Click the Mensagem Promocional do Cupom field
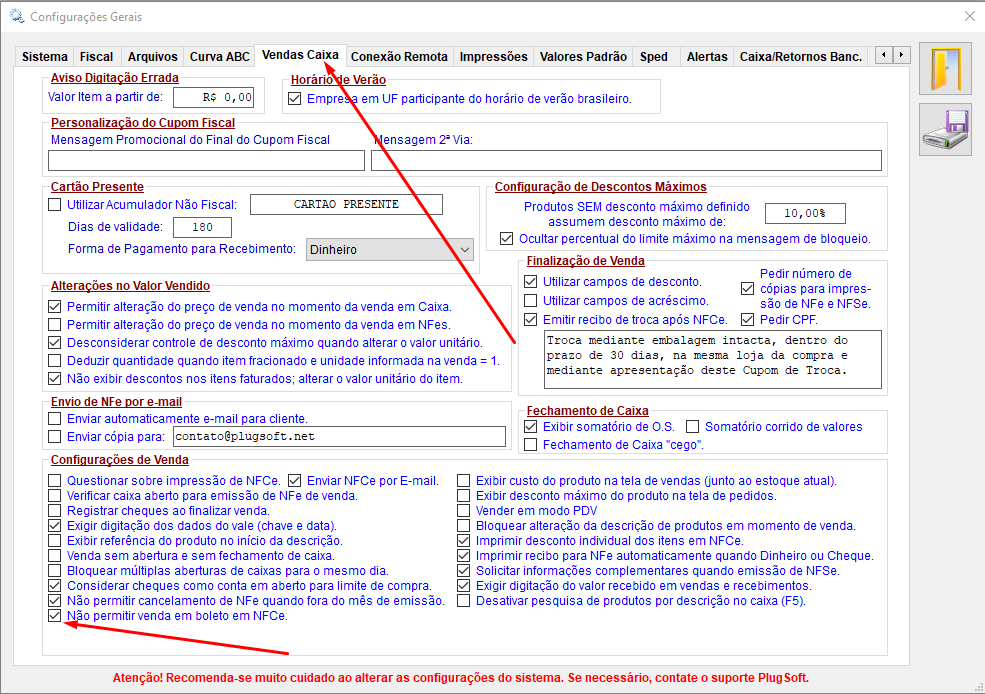Image resolution: width=985 pixels, height=694 pixels. click(206, 160)
